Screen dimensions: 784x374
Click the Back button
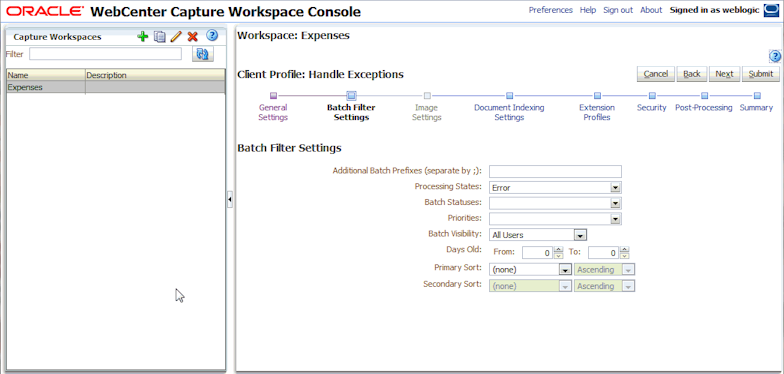point(692,74)
